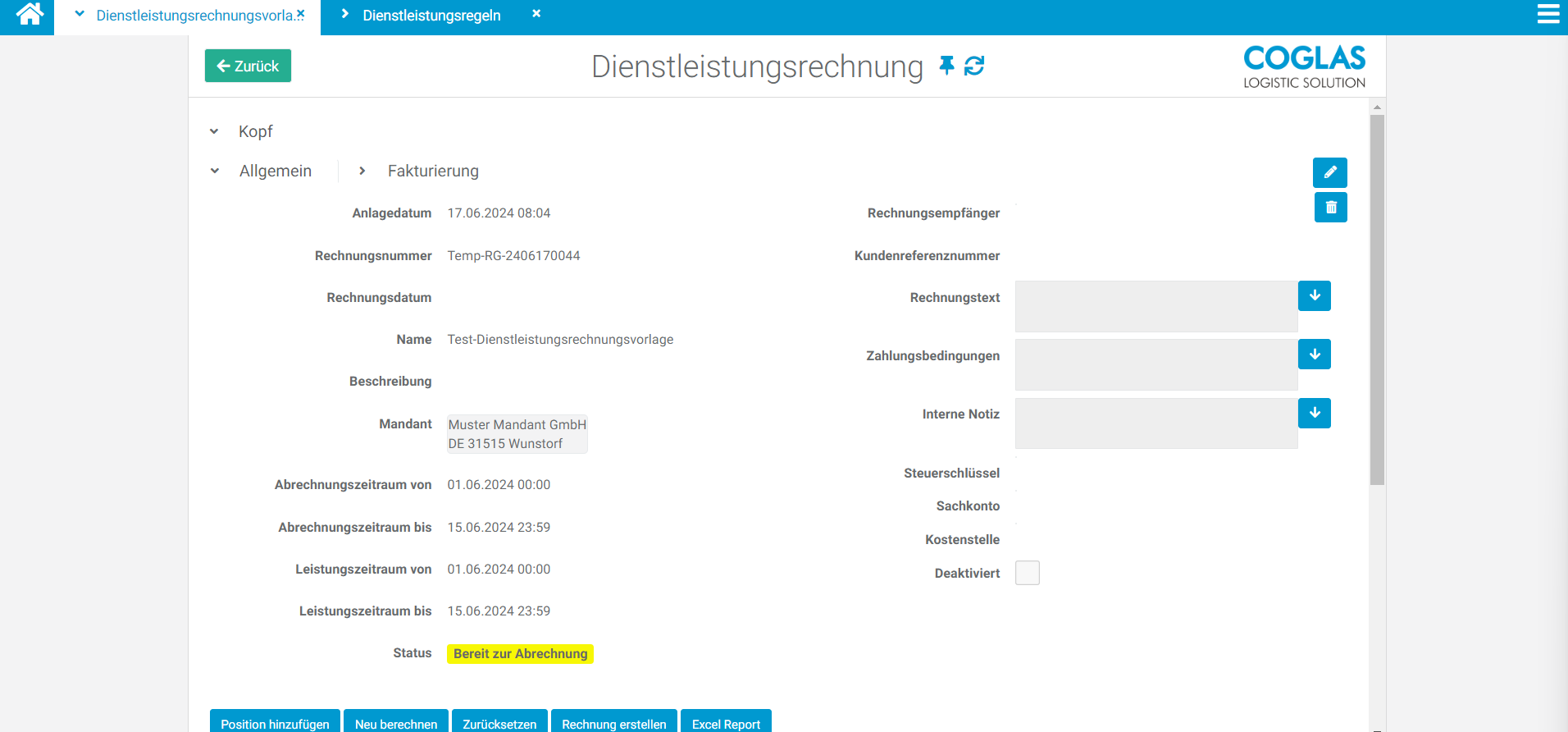Close the Dienstleistungsregeln tab
The image size is (1568, 732).
[536, 14]
